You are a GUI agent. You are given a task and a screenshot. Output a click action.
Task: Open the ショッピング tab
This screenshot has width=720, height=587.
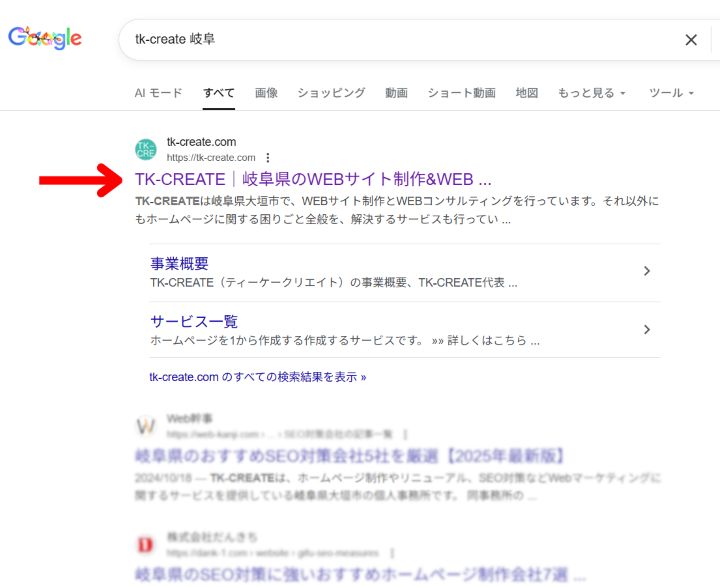tap(331, 93)
